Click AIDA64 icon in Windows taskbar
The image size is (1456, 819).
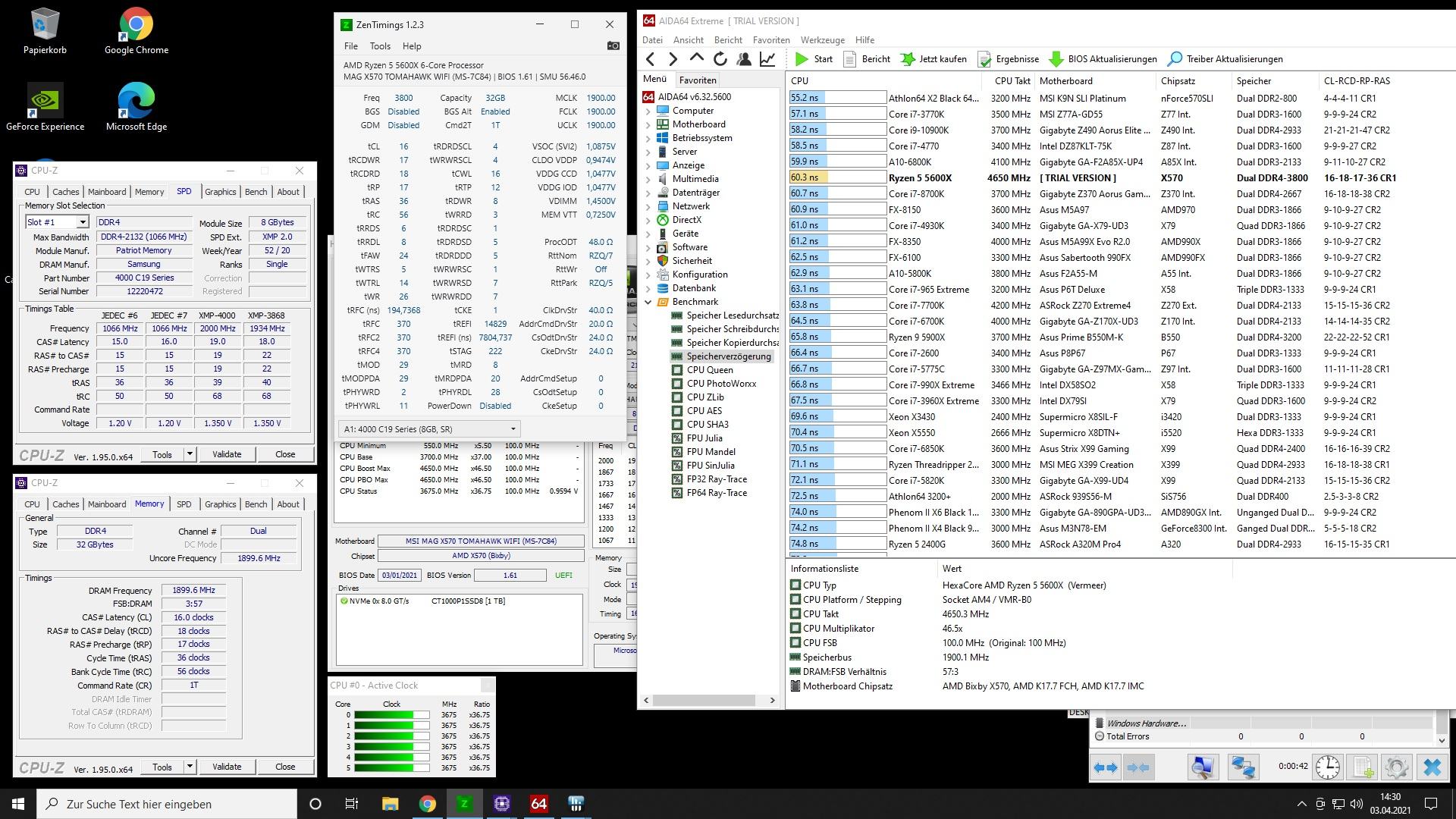538,804
